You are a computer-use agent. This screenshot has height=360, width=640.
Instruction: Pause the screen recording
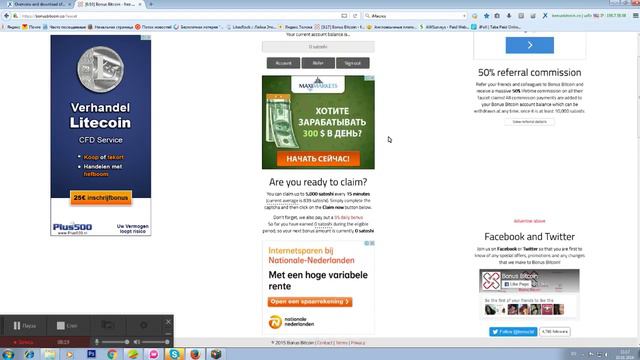(24, 325)
